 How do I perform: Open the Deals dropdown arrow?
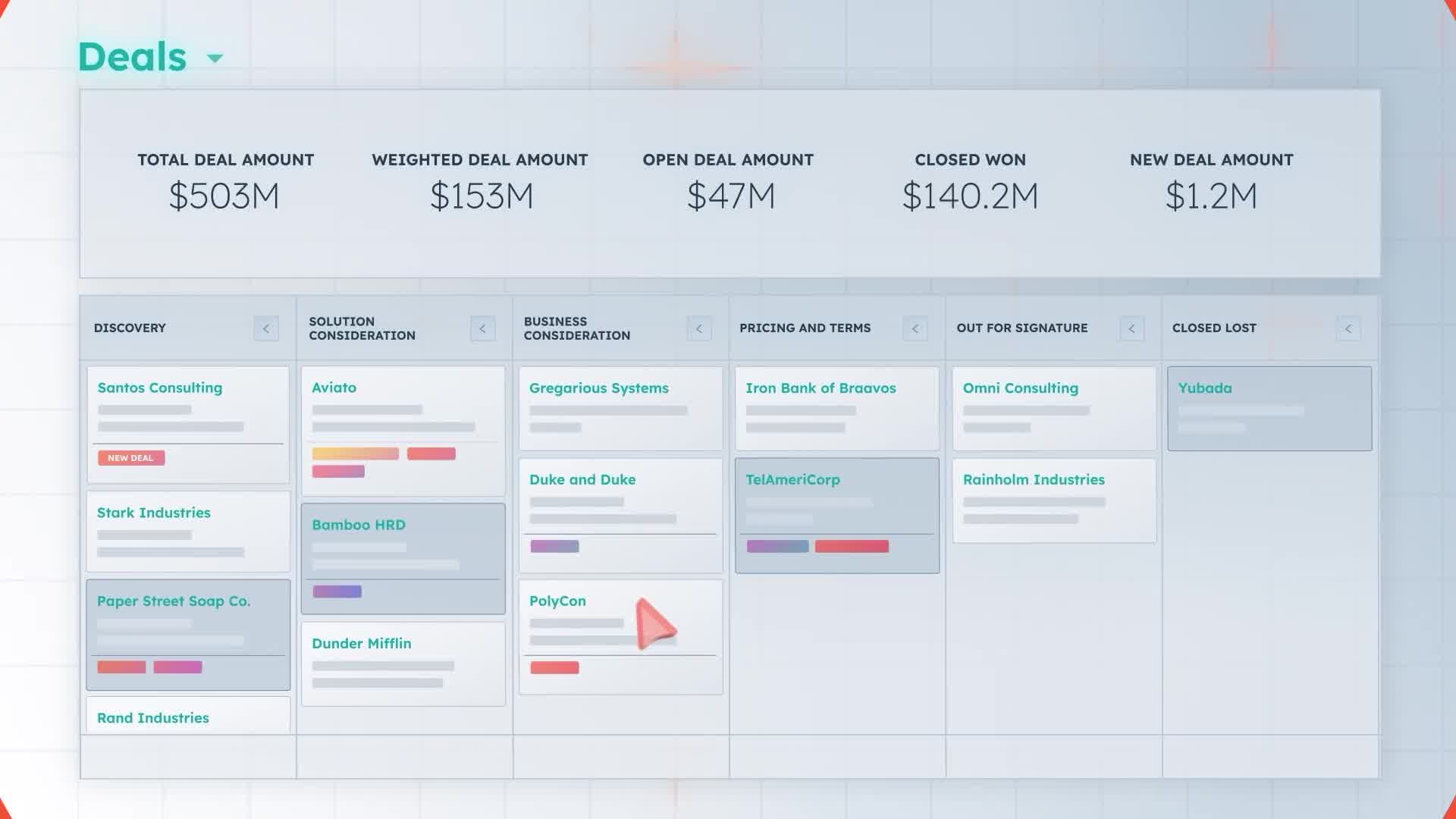215,58
